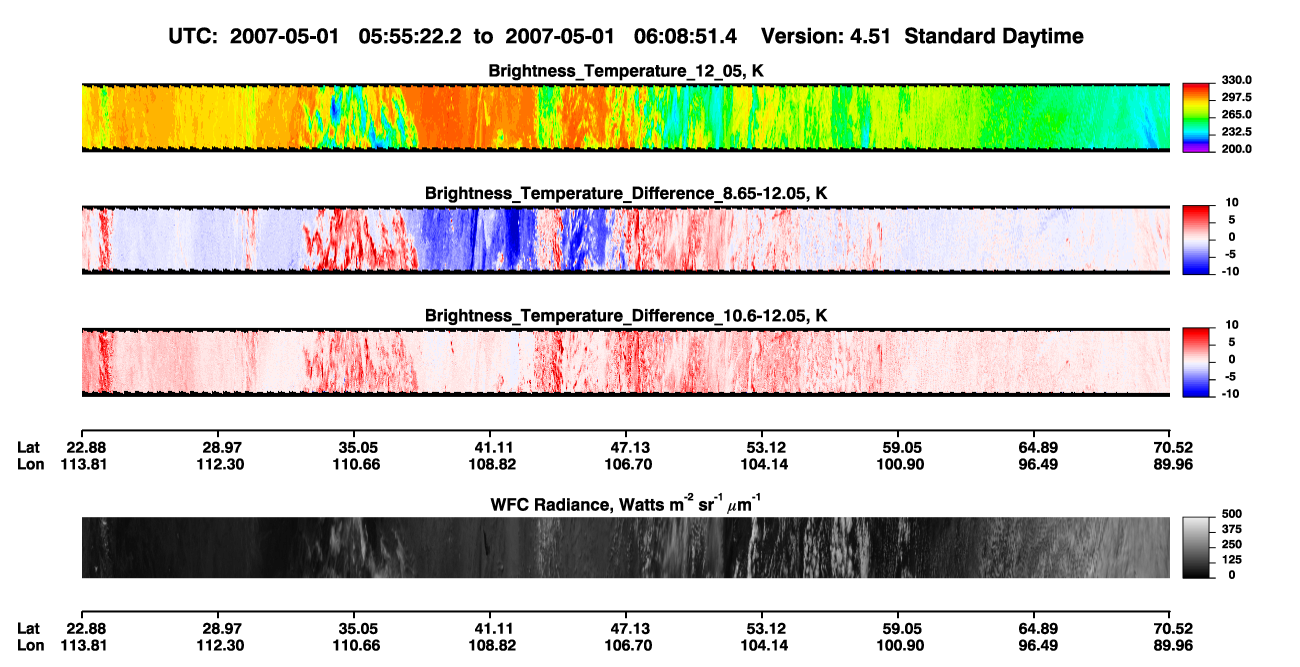This screenshot has width=1300, height=667.
Task: Click the 500 label on WFC colorbar
Action: [1230, 512]
